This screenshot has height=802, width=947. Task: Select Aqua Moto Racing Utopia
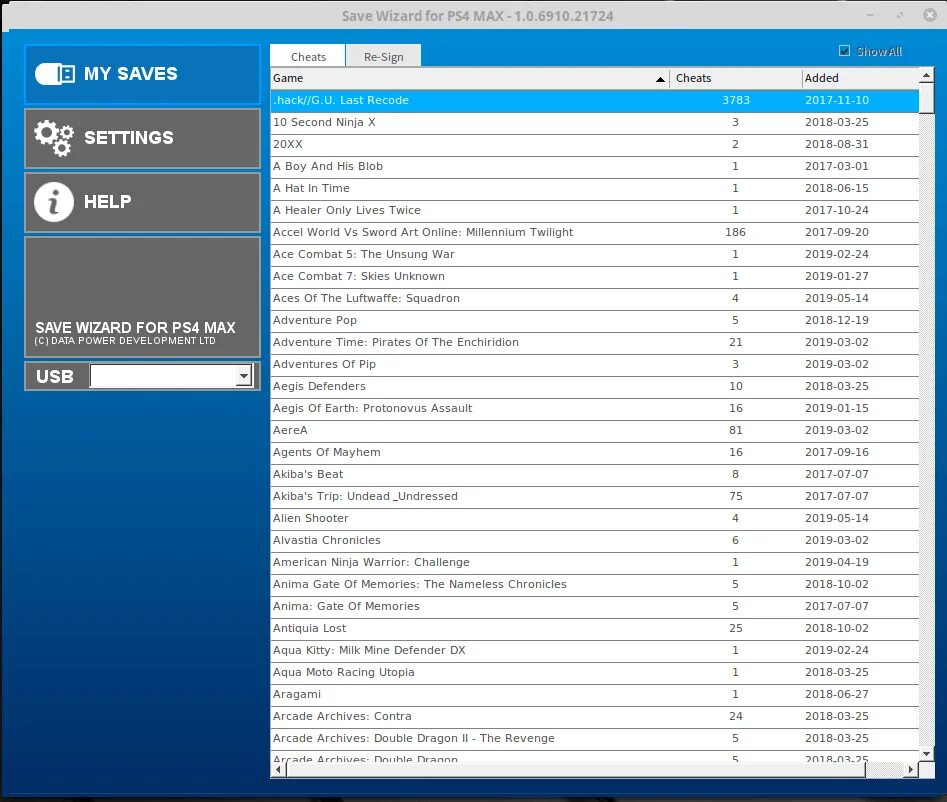pos(595,673)
